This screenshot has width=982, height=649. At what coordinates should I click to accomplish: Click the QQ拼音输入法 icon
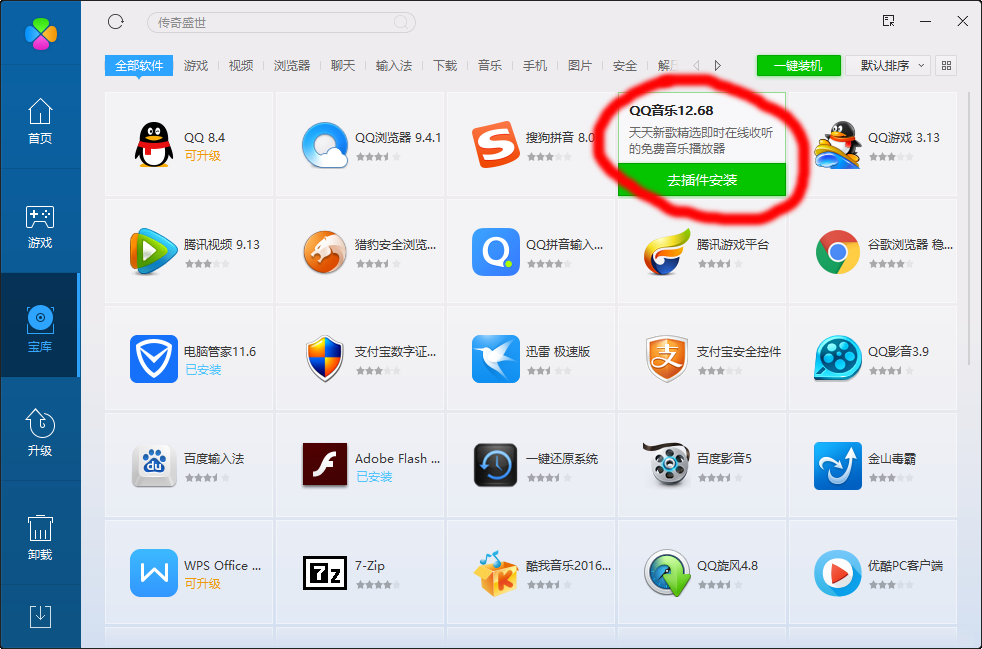[x=495, y=252]
